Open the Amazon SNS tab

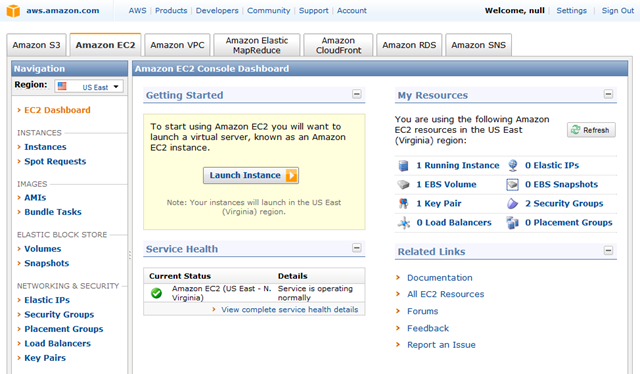(478, 45)
